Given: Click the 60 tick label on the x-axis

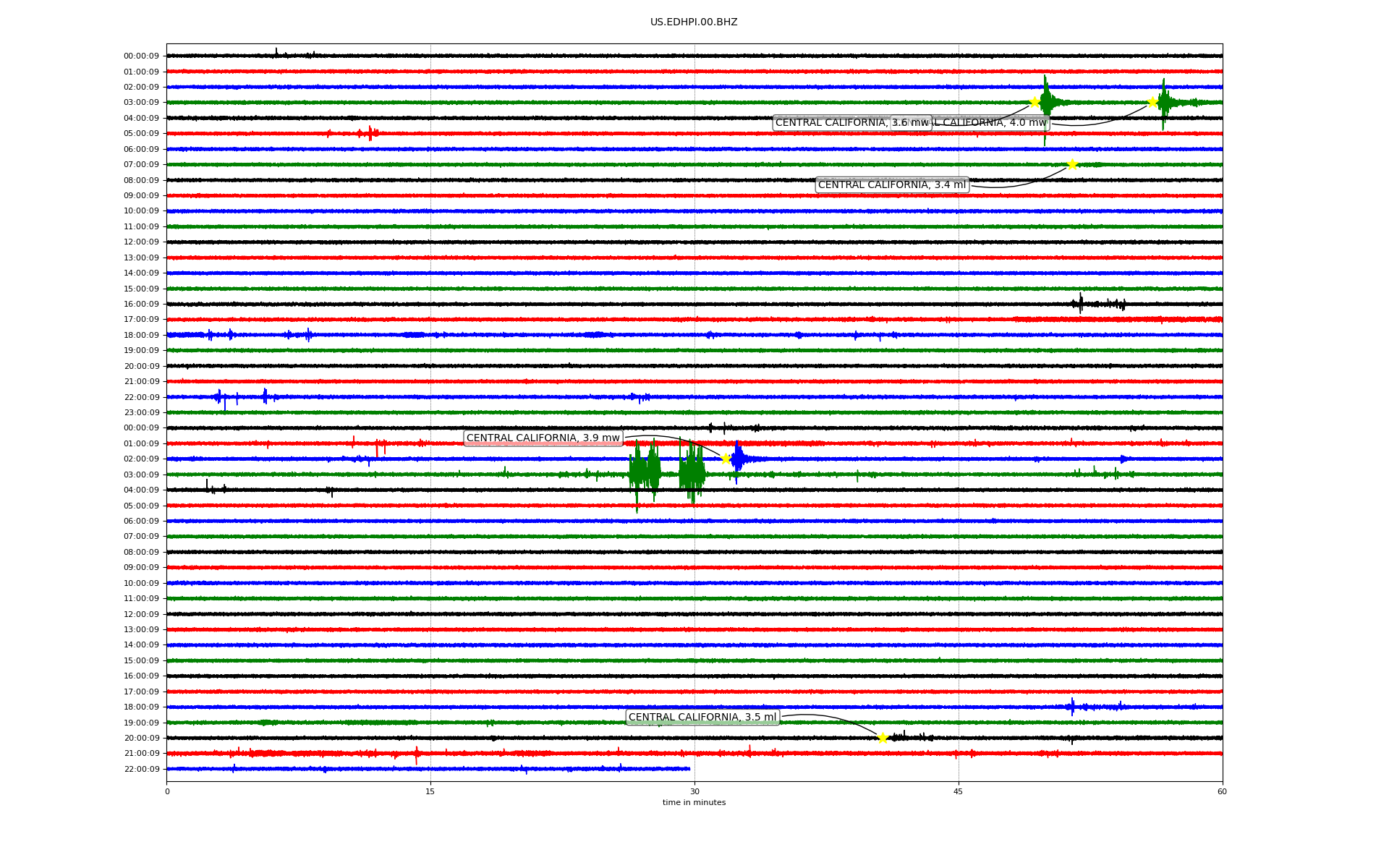Looking at the screenshot, I should pos(1222,791).
